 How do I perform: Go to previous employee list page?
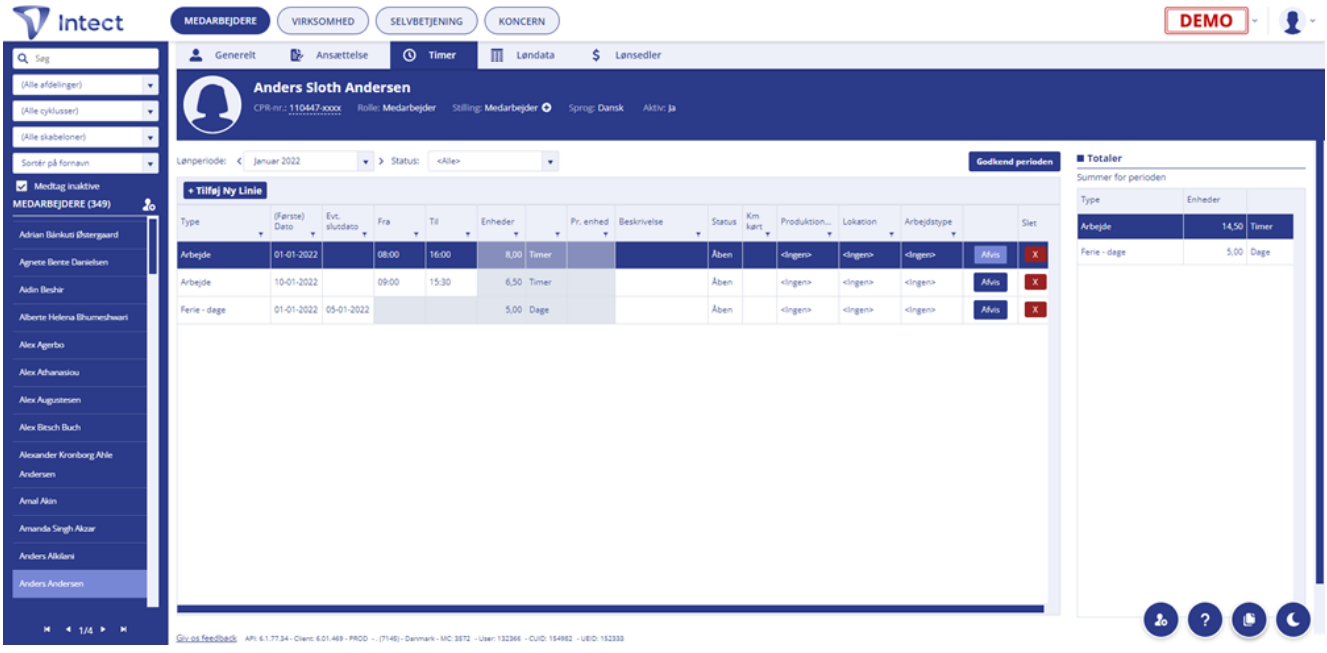(68, 630)
